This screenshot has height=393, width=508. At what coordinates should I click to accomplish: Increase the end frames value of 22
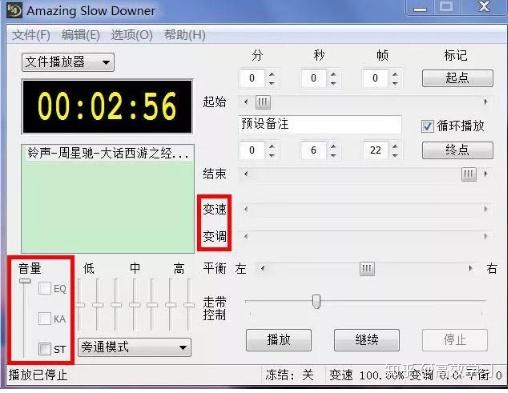pyautogui.click(x=395, y=147)
